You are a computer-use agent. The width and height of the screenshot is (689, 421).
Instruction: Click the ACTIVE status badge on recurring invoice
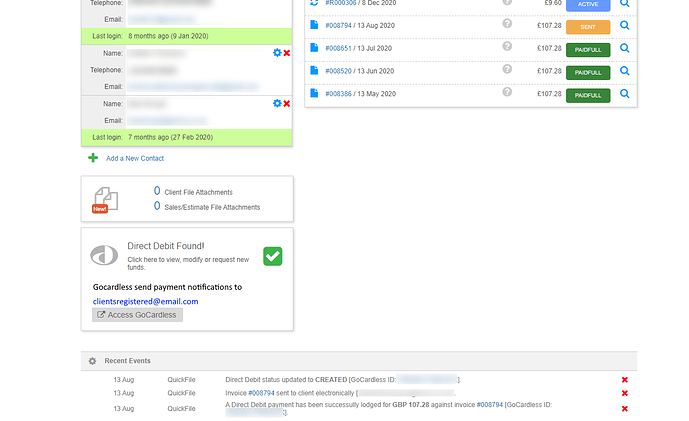pos(588,4)
